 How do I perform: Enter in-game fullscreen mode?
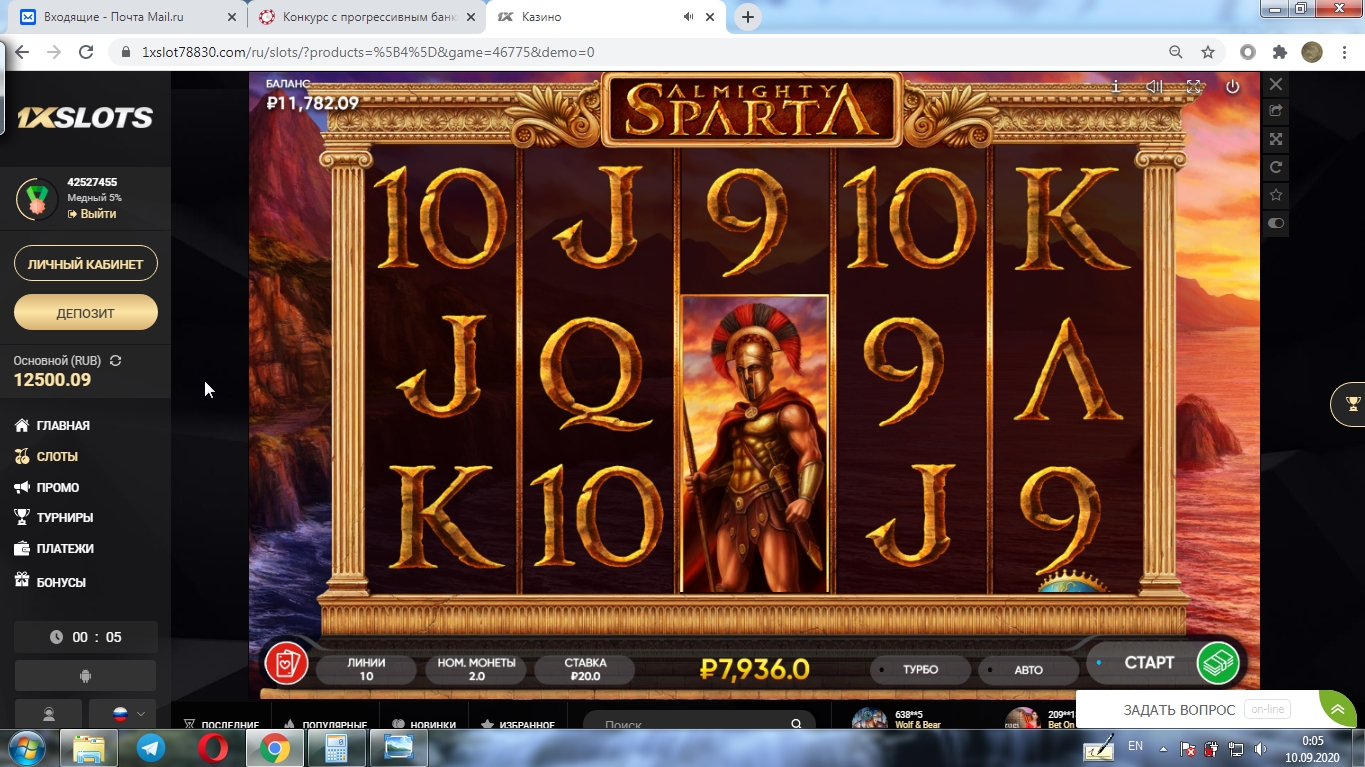[x=1193, y=87]
